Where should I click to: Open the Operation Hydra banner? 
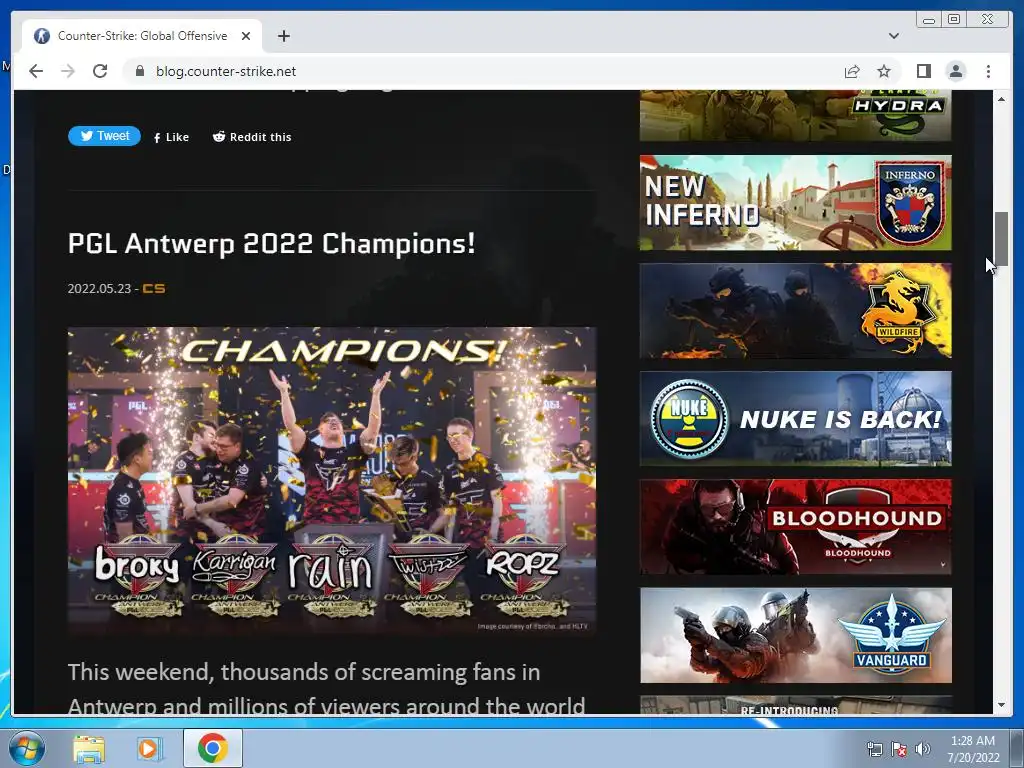pos(795,116)
